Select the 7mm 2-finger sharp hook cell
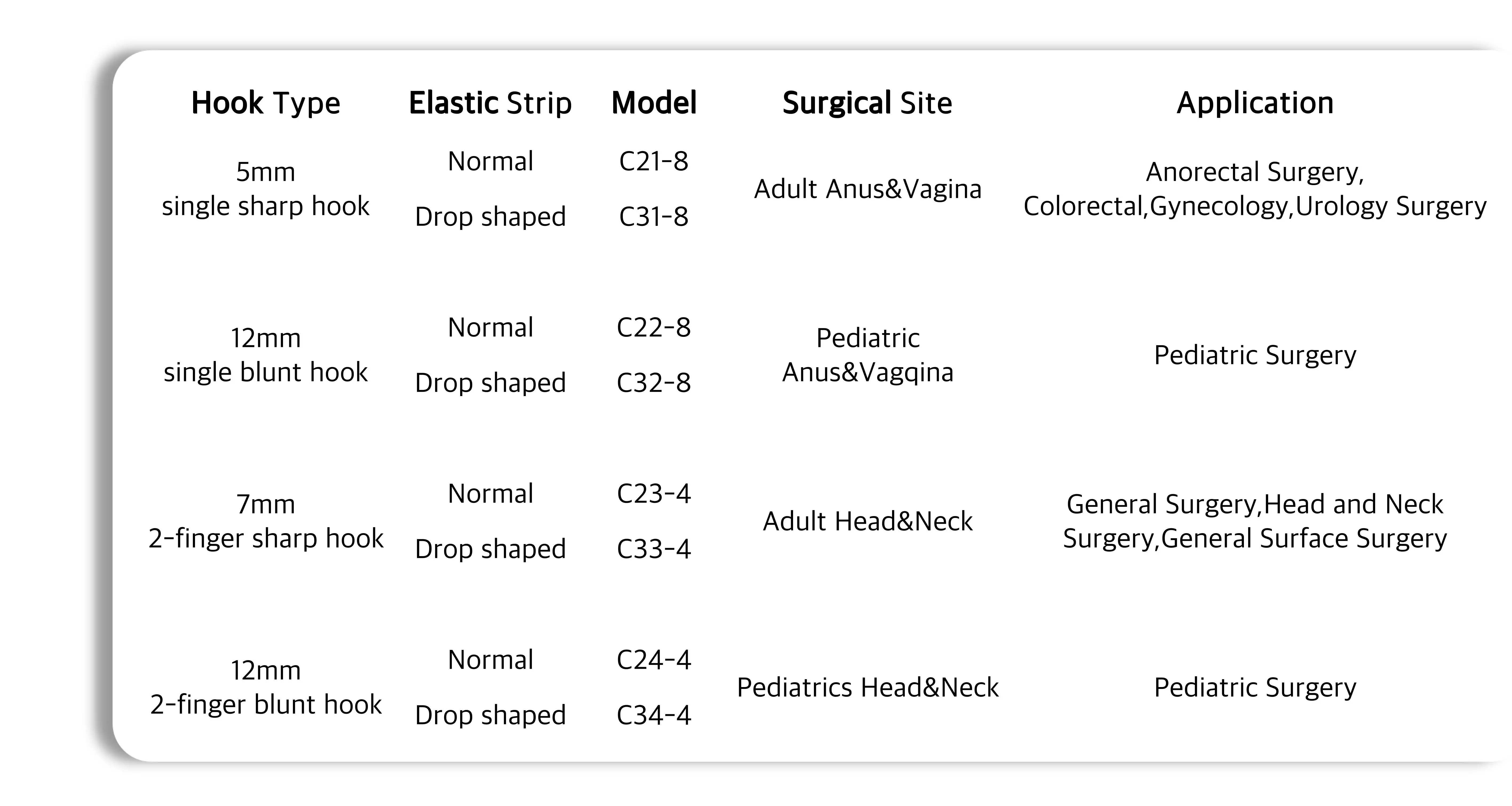The height and width of the screenshot is (806, 1512). (x=265, y=521)
